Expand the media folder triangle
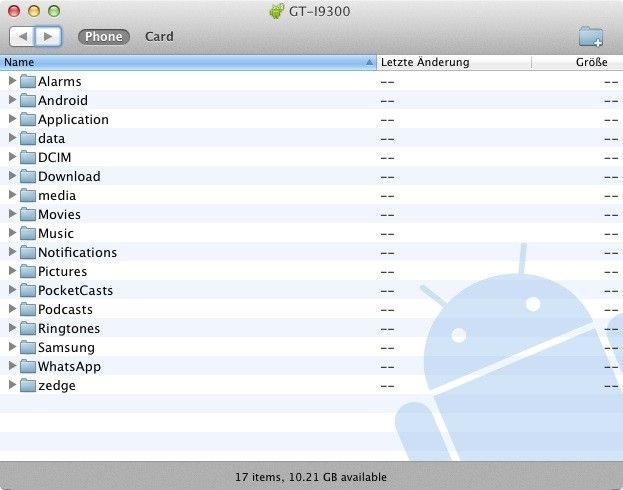 coord(12,195)
